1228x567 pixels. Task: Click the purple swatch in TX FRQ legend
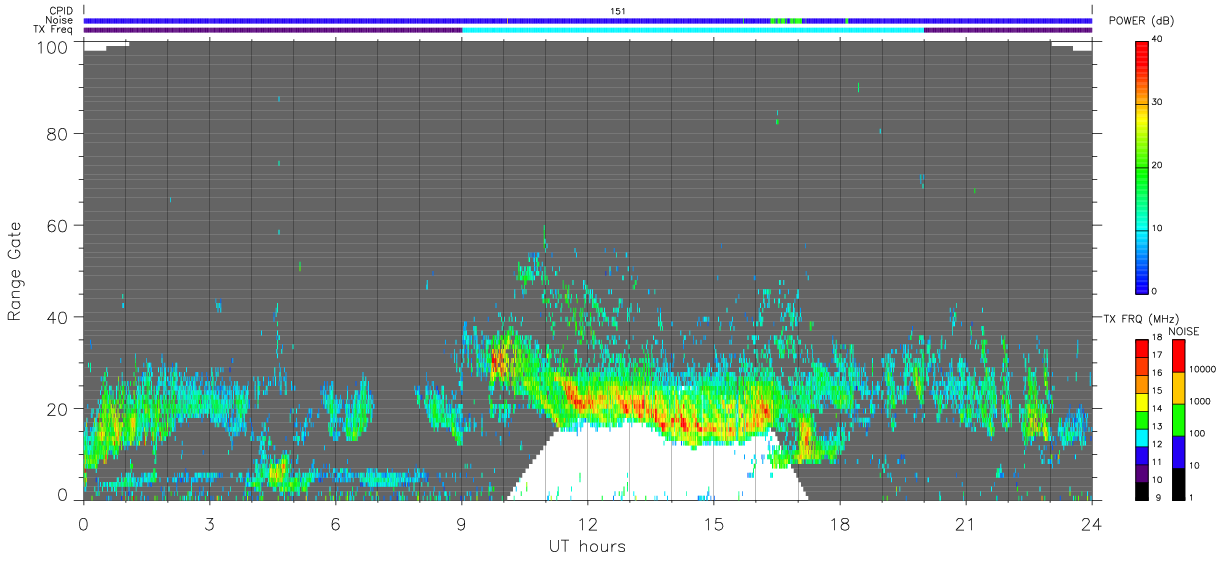coord(1142,474)
